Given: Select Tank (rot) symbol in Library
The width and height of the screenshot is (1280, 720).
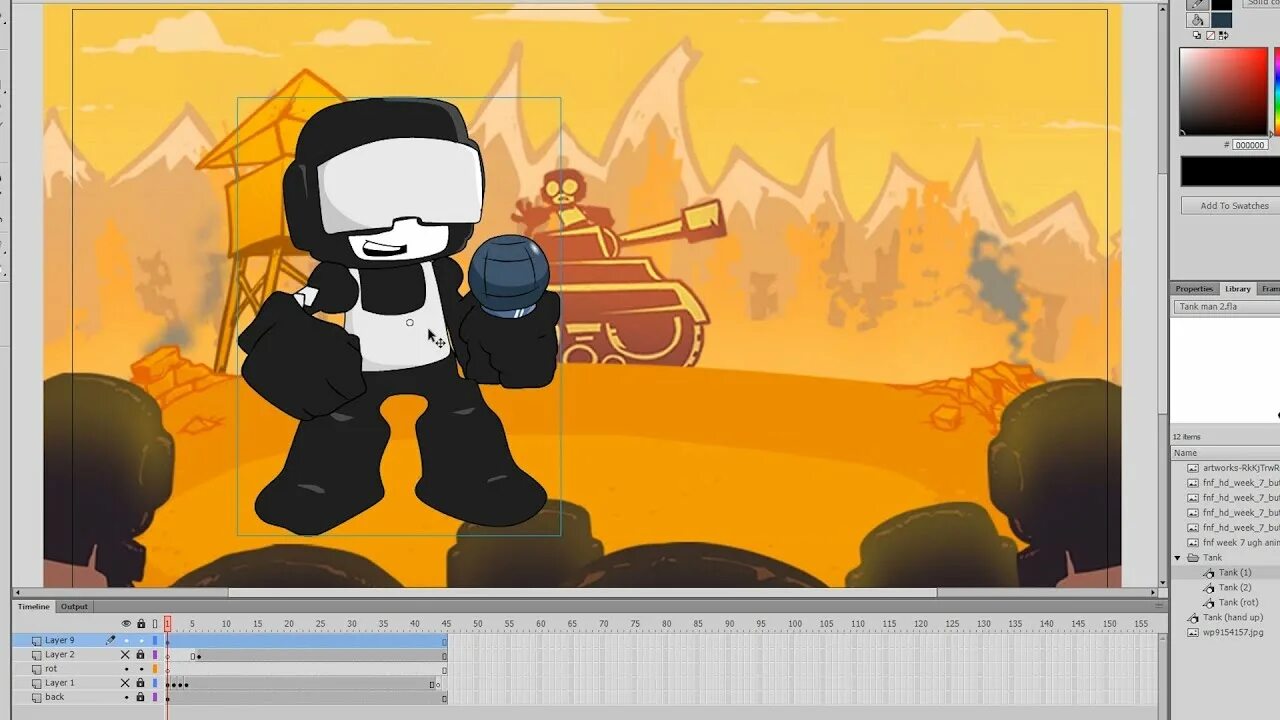Looking at the screenshot, I should (x=1238, y=603).
